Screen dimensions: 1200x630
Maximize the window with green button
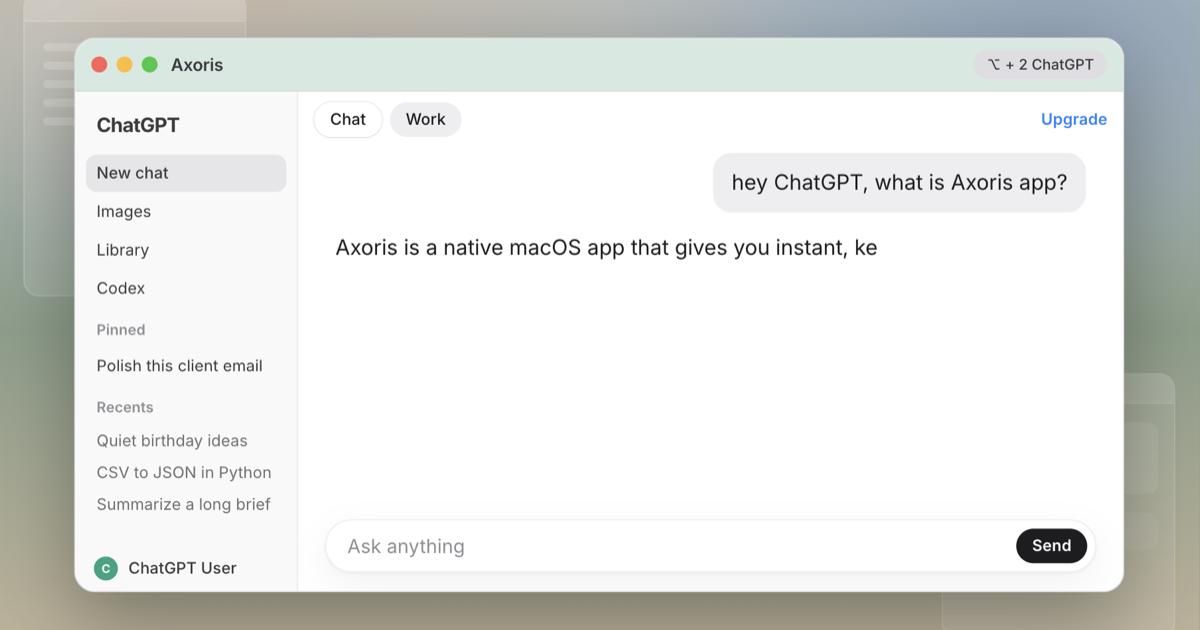tap(150, 65)
